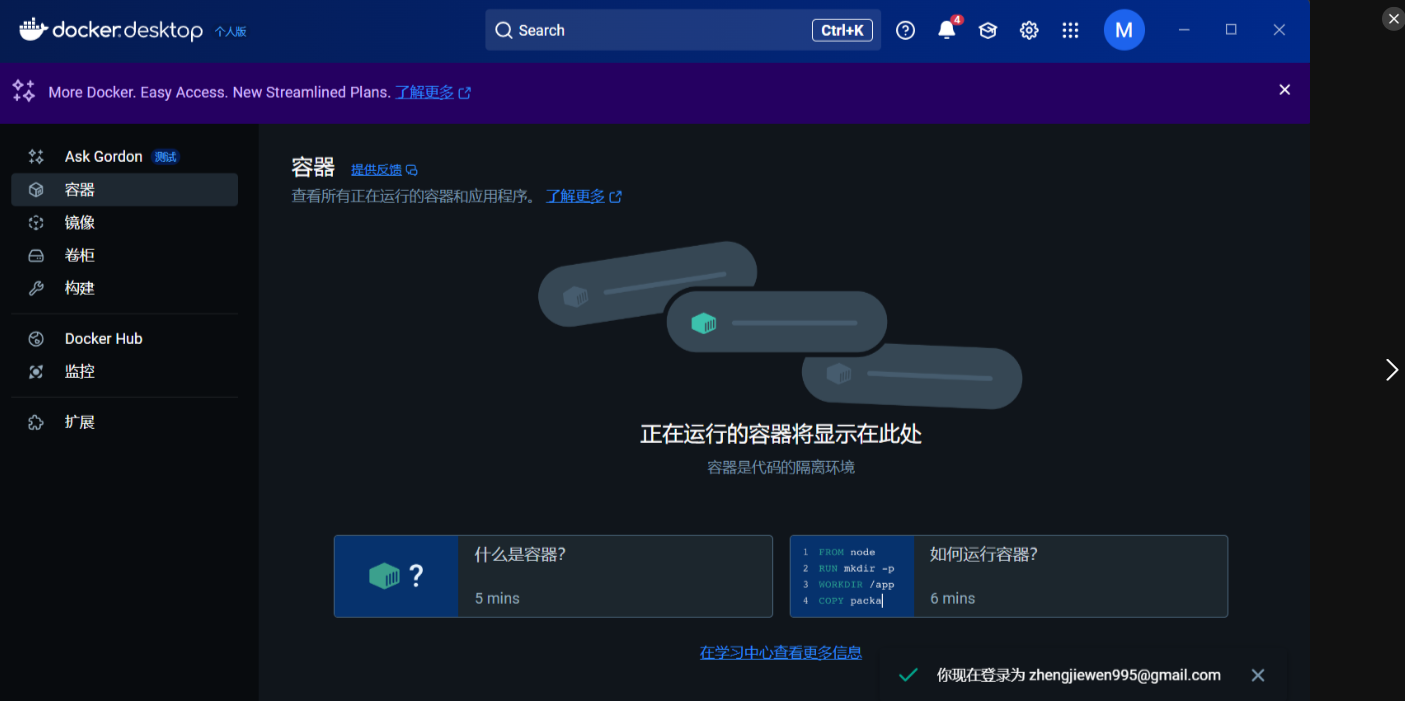Viewport: 1405px width, 701px height.
Task: Open the banner's 了解更多 link
Action: point(433,92)
